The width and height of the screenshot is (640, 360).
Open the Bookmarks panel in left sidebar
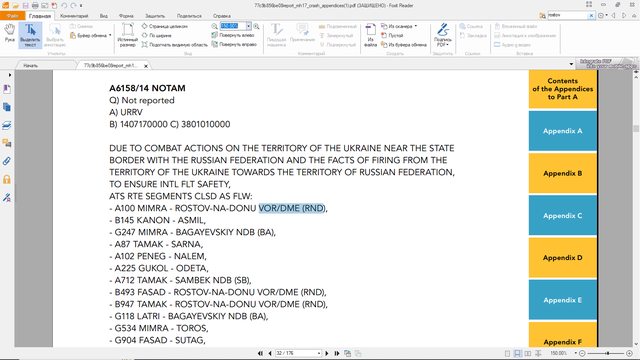7,89
